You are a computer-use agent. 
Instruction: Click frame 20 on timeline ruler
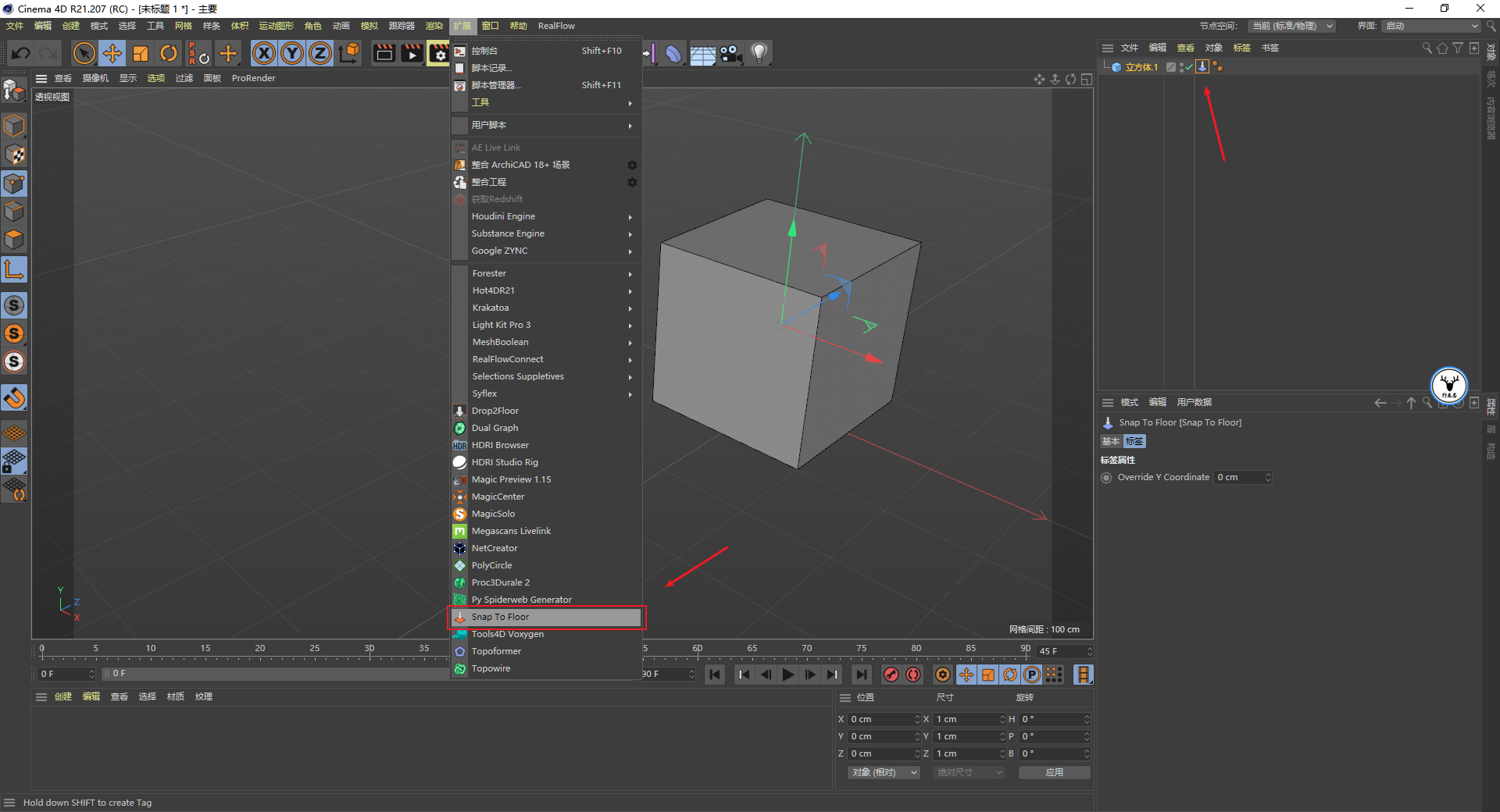pos(260,649)
